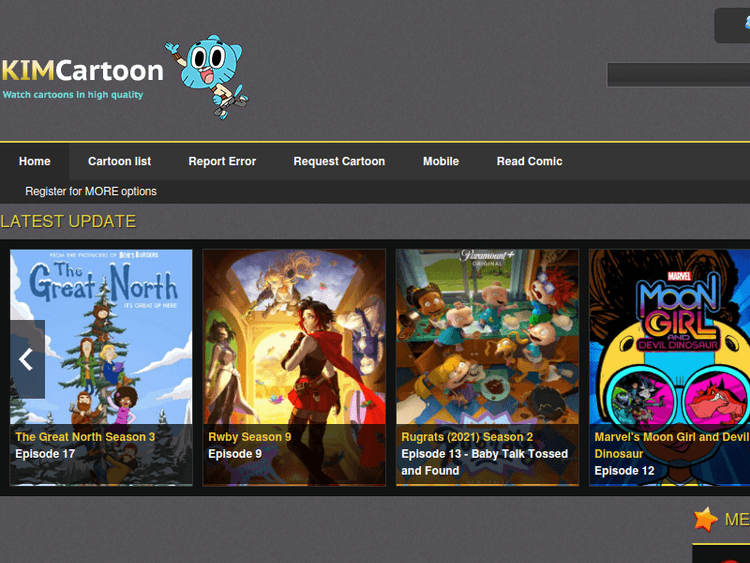
Task: Click The Great North Season 3 title
Action: pyautogui.click(x=85, y=437)
